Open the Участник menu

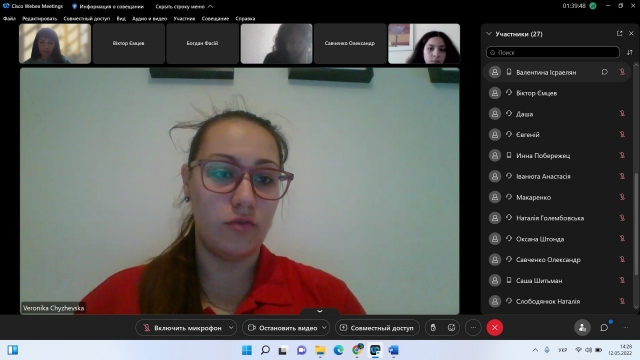pyautogui.click(x=184, y=18)
